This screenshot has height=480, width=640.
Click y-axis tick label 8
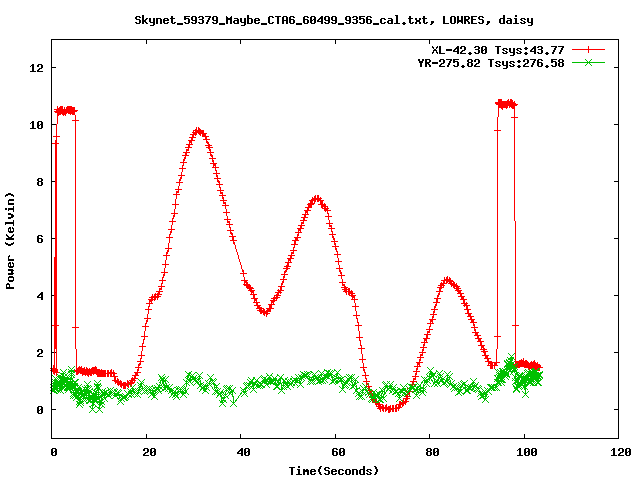40,182
